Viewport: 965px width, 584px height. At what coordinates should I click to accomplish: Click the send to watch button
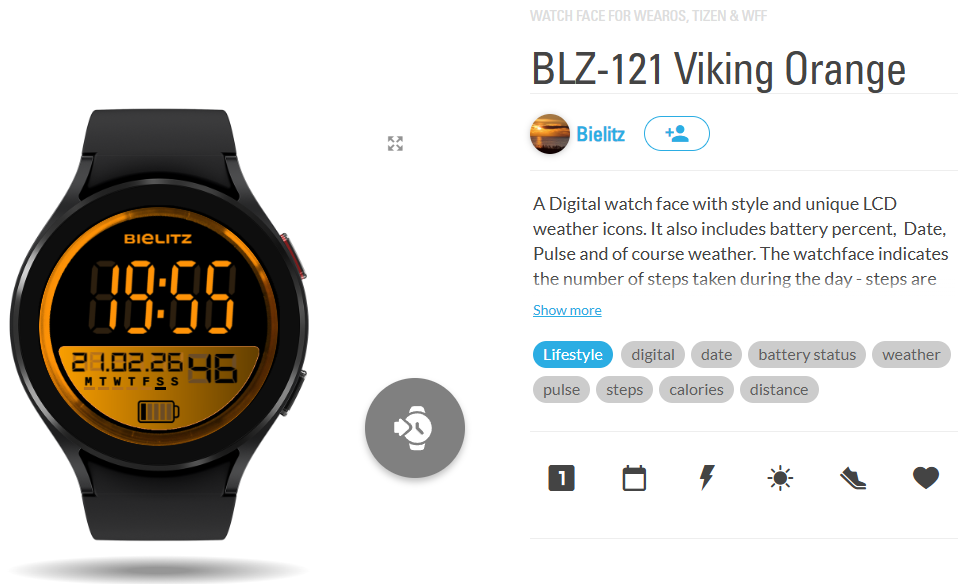(415, 428)
